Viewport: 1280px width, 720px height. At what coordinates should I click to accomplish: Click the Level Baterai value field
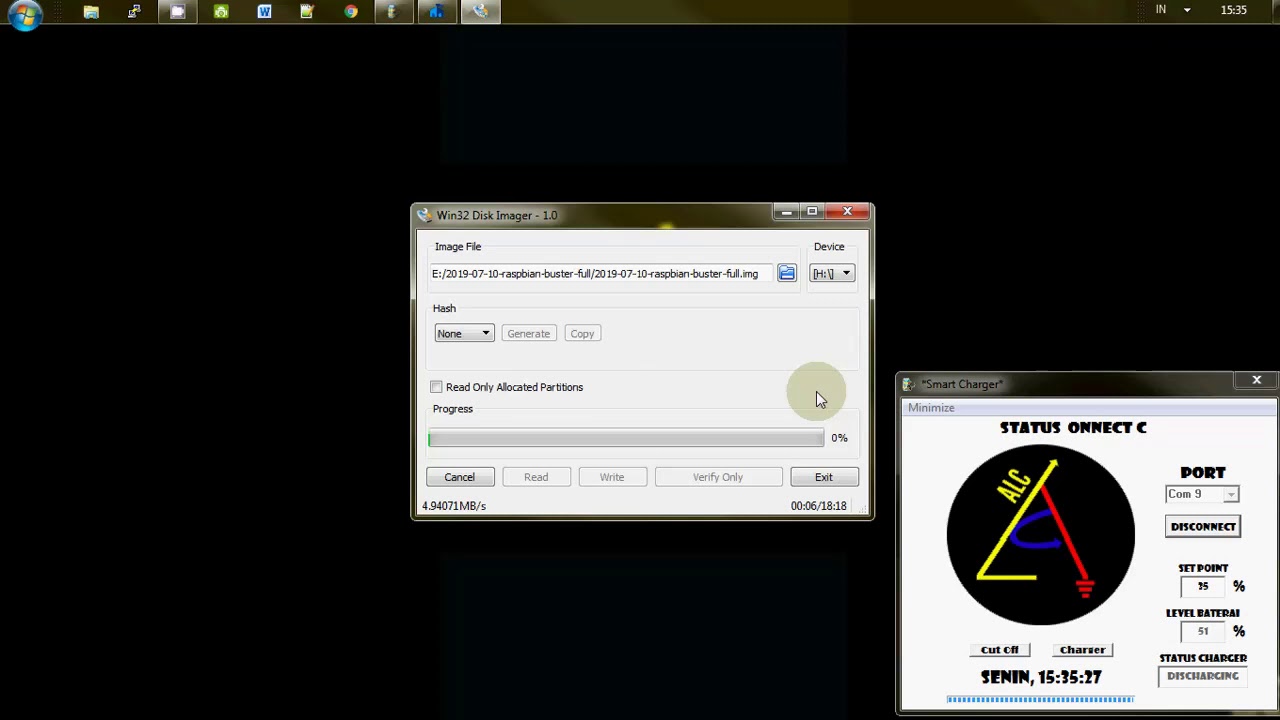[1203, 632]
